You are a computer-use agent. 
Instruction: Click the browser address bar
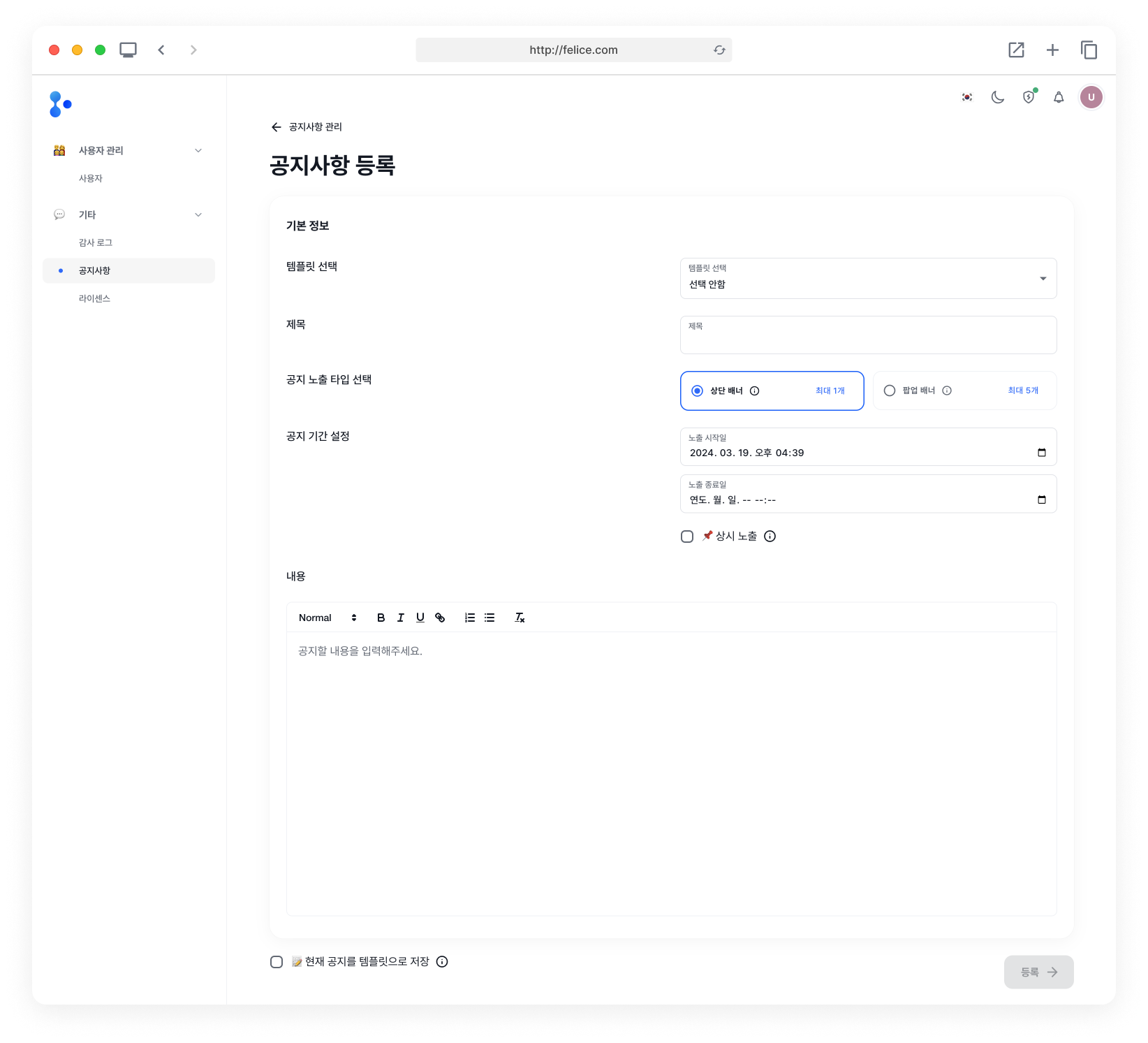coord(573,50)
